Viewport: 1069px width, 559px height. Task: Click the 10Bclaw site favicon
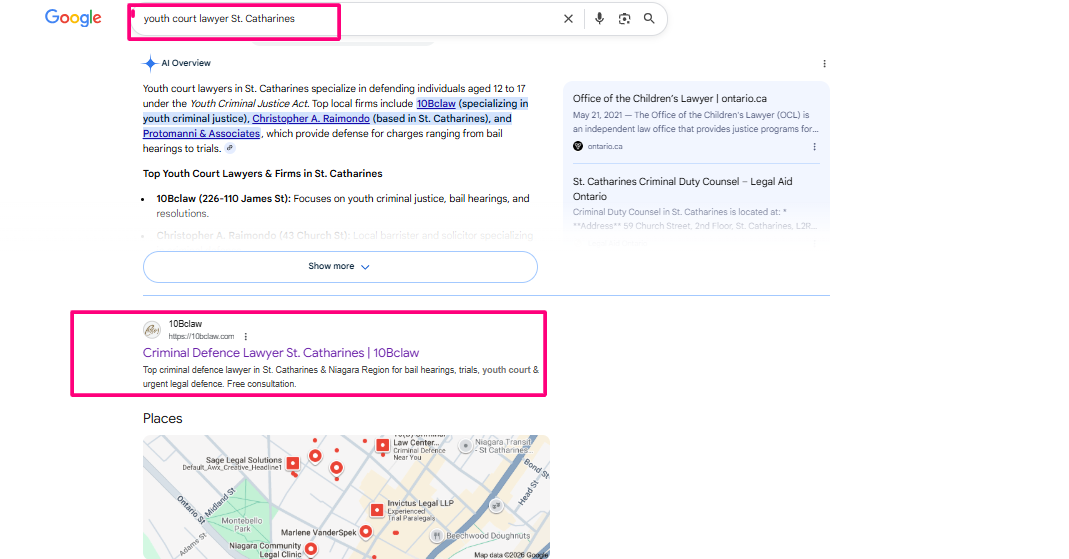click(x=152, y=330)
